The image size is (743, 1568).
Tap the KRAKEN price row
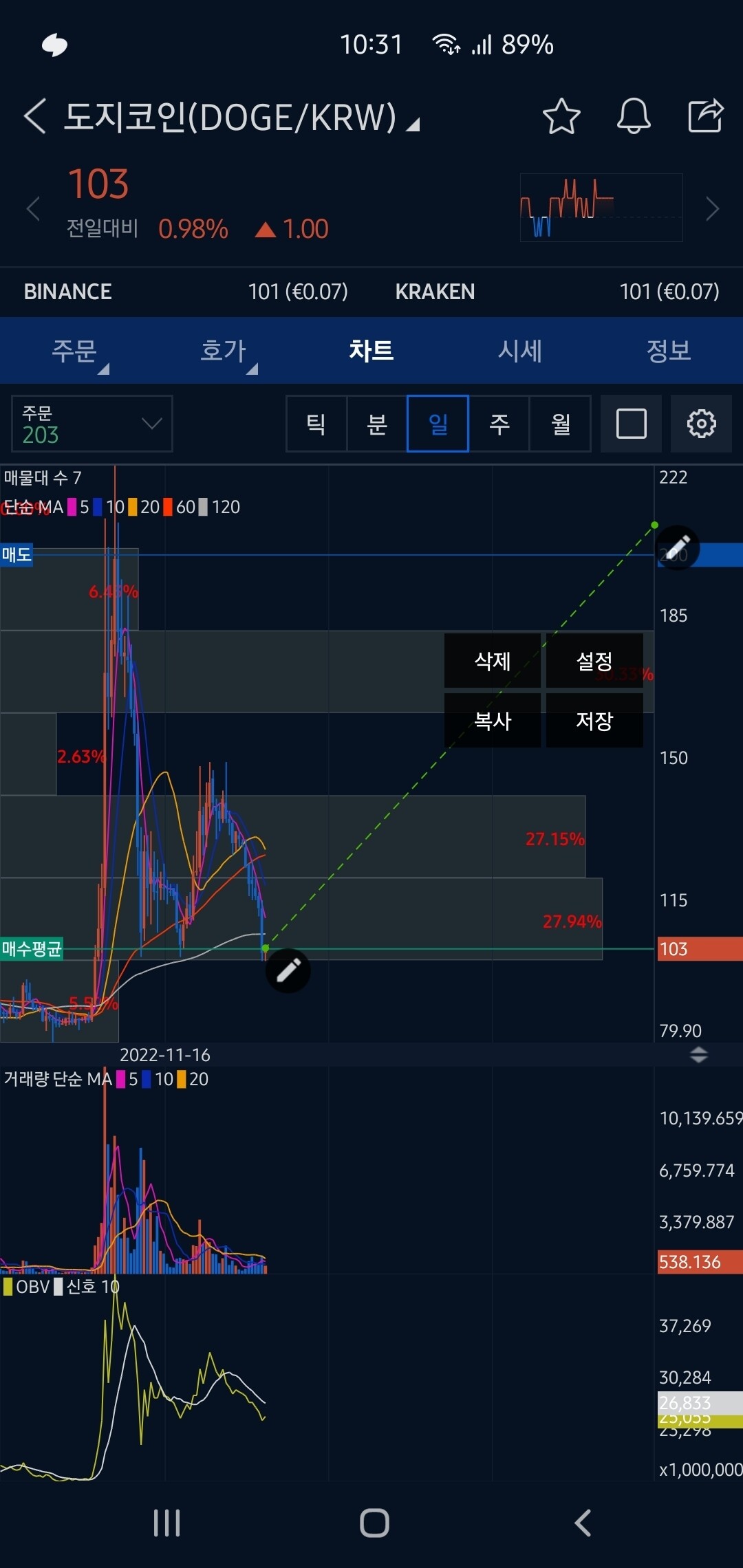(x=557, y=292)
